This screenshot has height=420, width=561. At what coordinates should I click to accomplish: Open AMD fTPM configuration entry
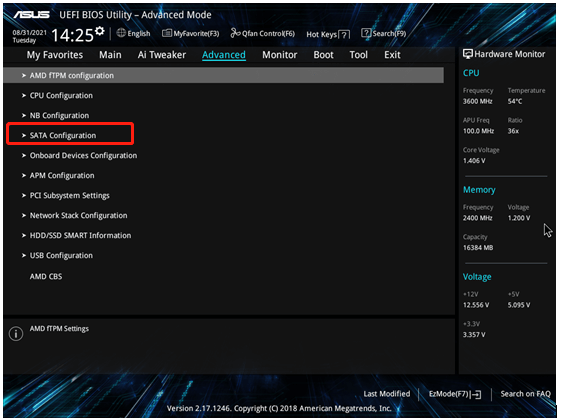[224, 75]
